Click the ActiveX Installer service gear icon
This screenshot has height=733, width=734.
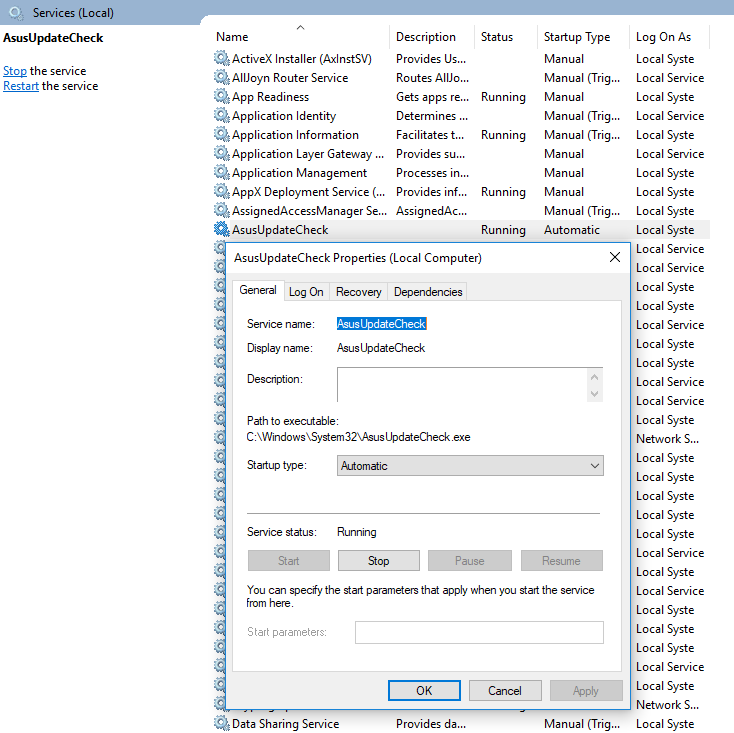tap(221, 58)
